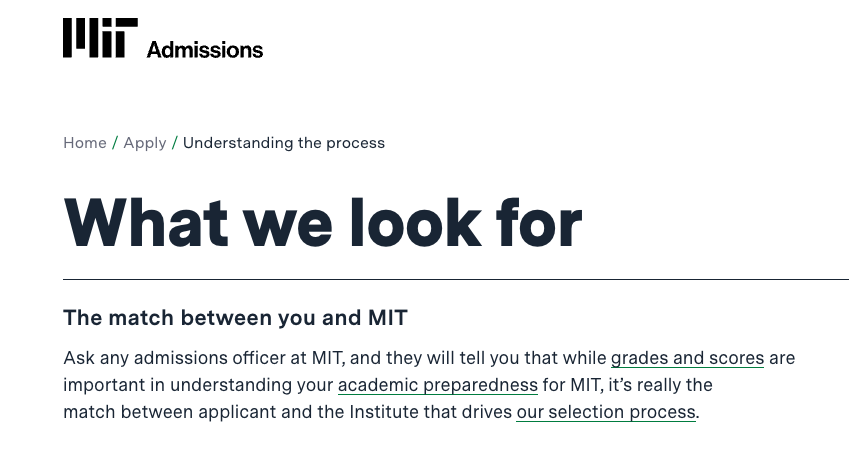Image resolution: width=849 pixels, height=476 pixels.
Task: Click the MIT logo icon
Action: coord(100,38)
